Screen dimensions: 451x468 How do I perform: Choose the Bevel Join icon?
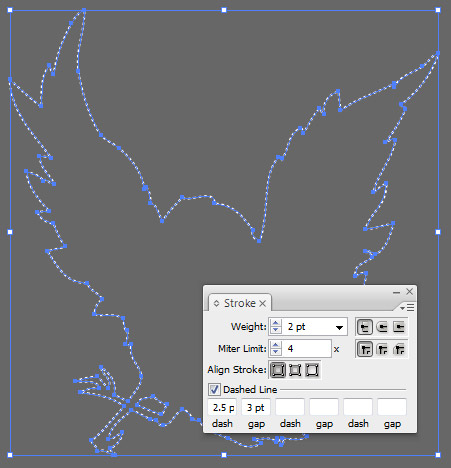point(399,349)
